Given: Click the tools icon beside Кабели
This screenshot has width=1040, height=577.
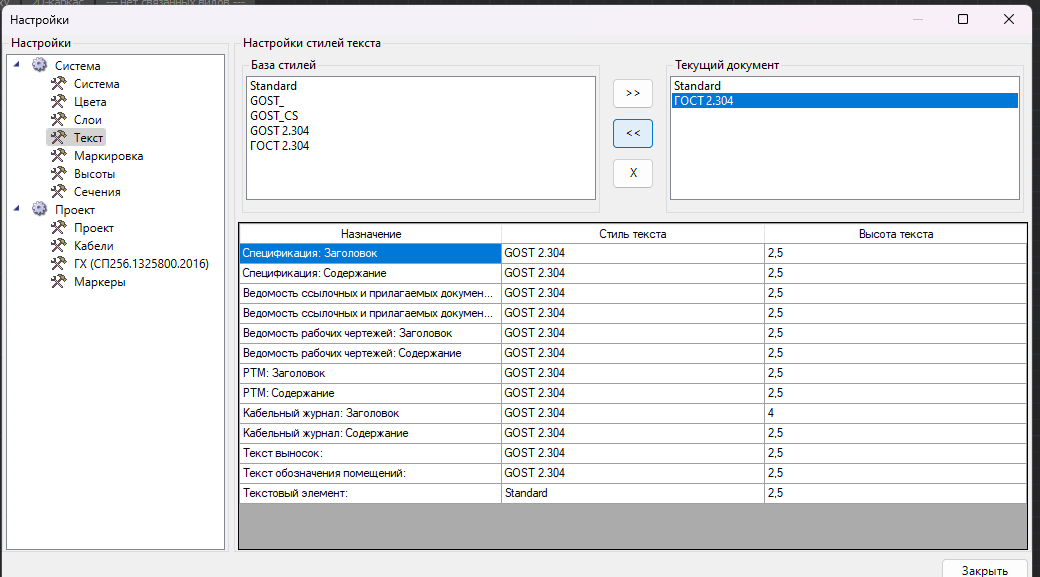Looking at the screenshot, I should pyautogui.click(x=58, y=246).
